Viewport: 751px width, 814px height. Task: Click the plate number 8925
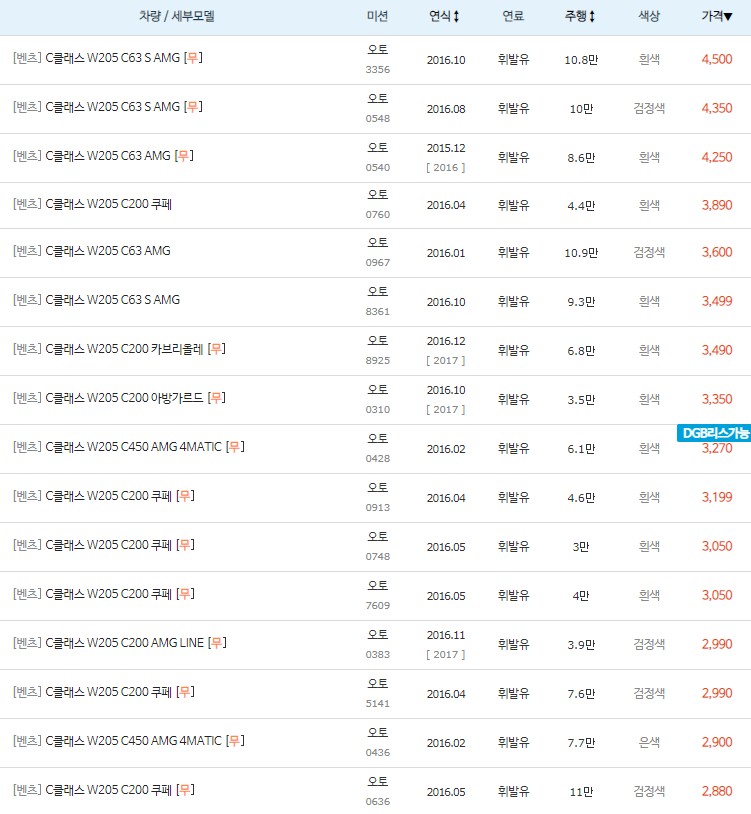[x=377, y=361]
